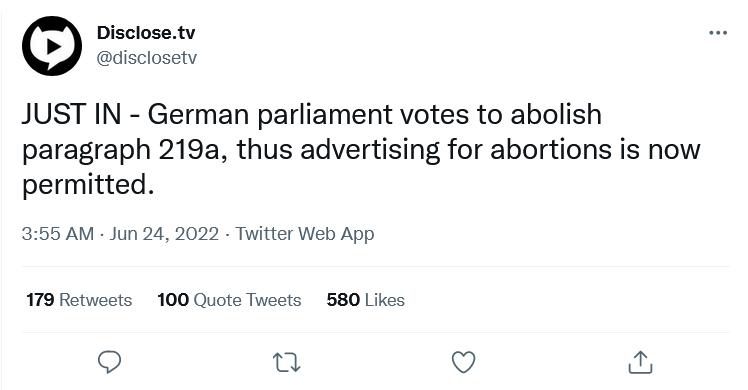View the 100 Quote Tweets list
The image size is (748, 390).
click(229, 300)
